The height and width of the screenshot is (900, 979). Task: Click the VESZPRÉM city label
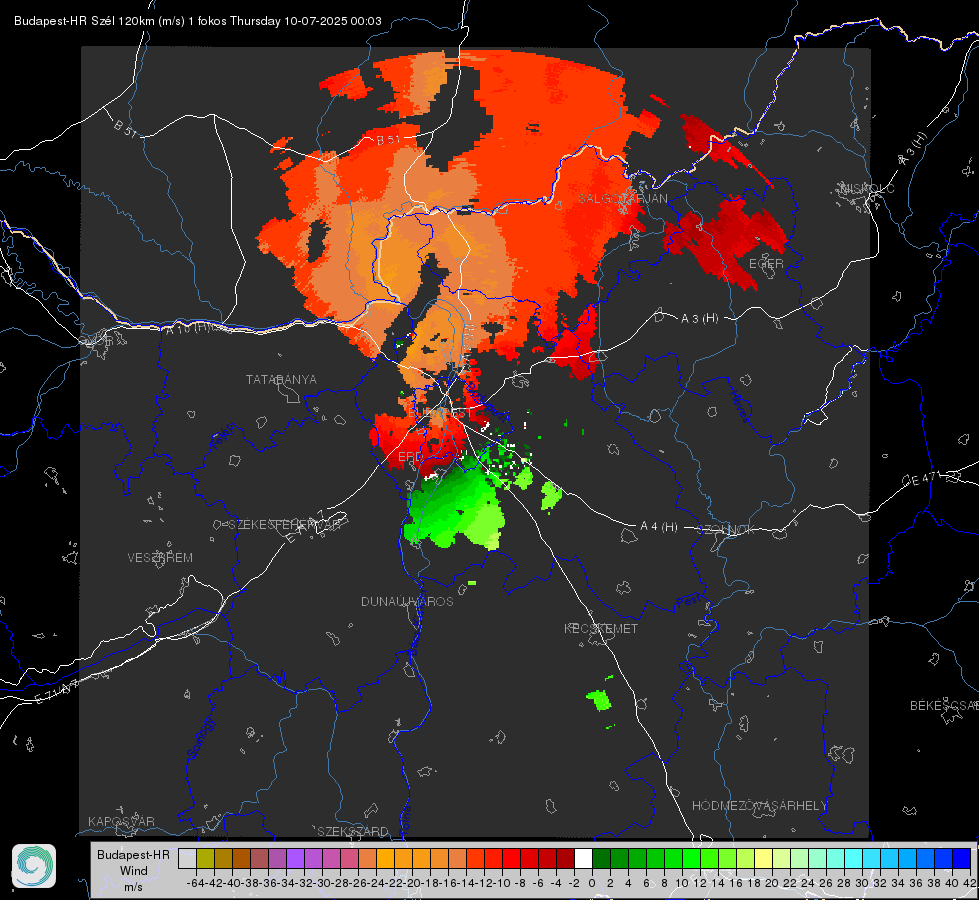click(160, 558)
